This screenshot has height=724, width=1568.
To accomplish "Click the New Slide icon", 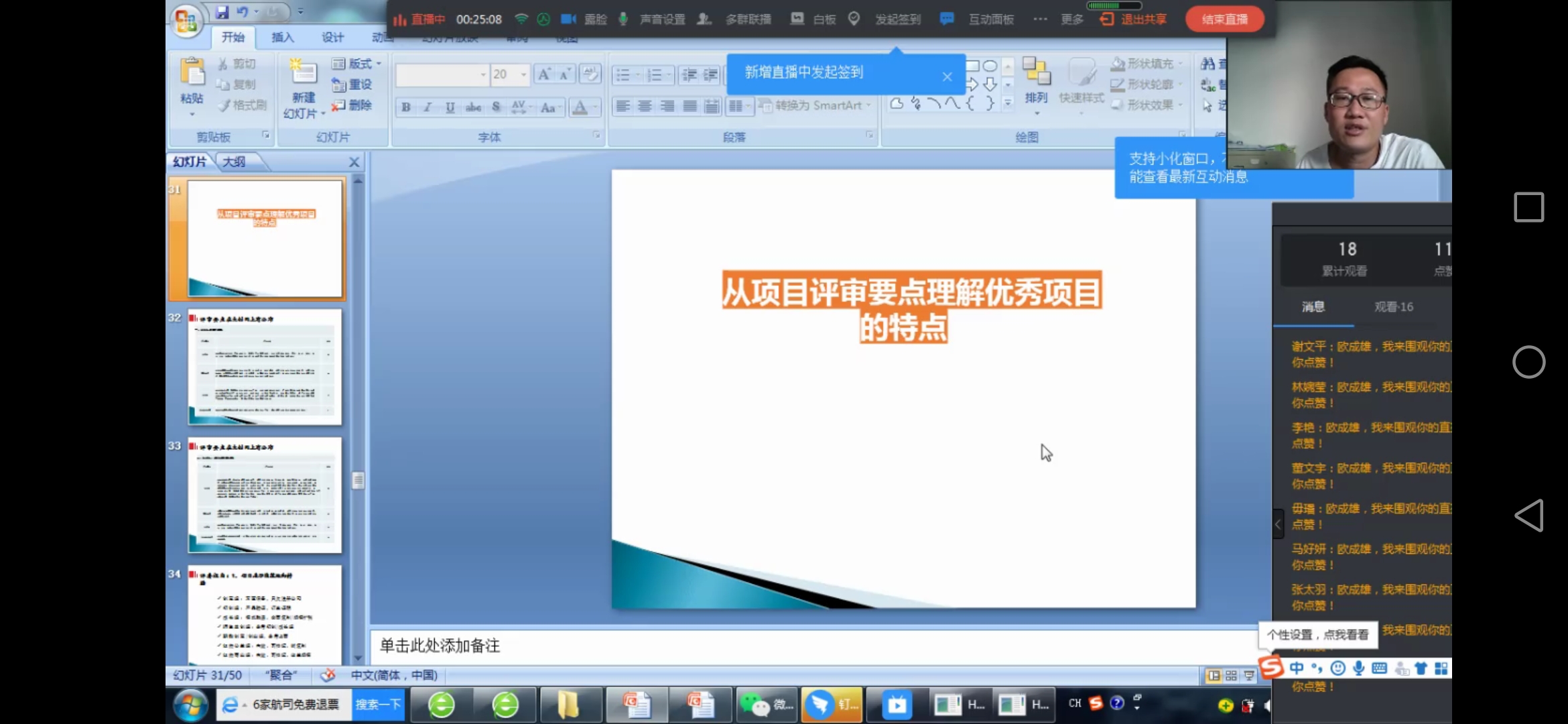I will pyautogui.click(x=303, y=72).
